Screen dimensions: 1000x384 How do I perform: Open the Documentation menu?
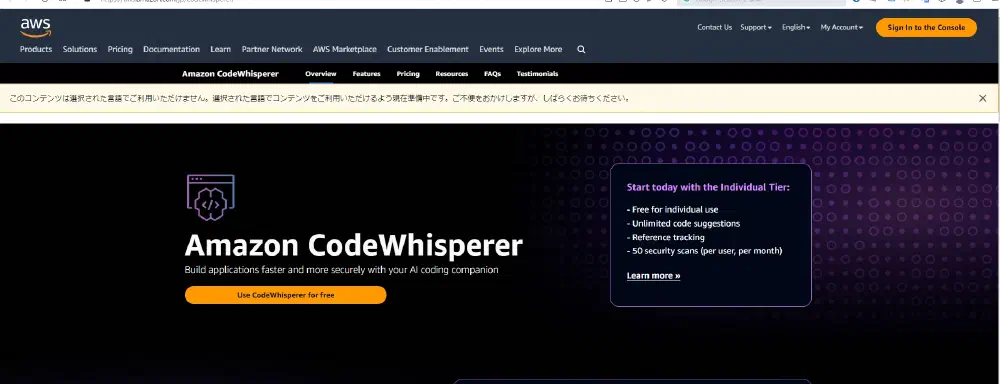tap(172, 49)
